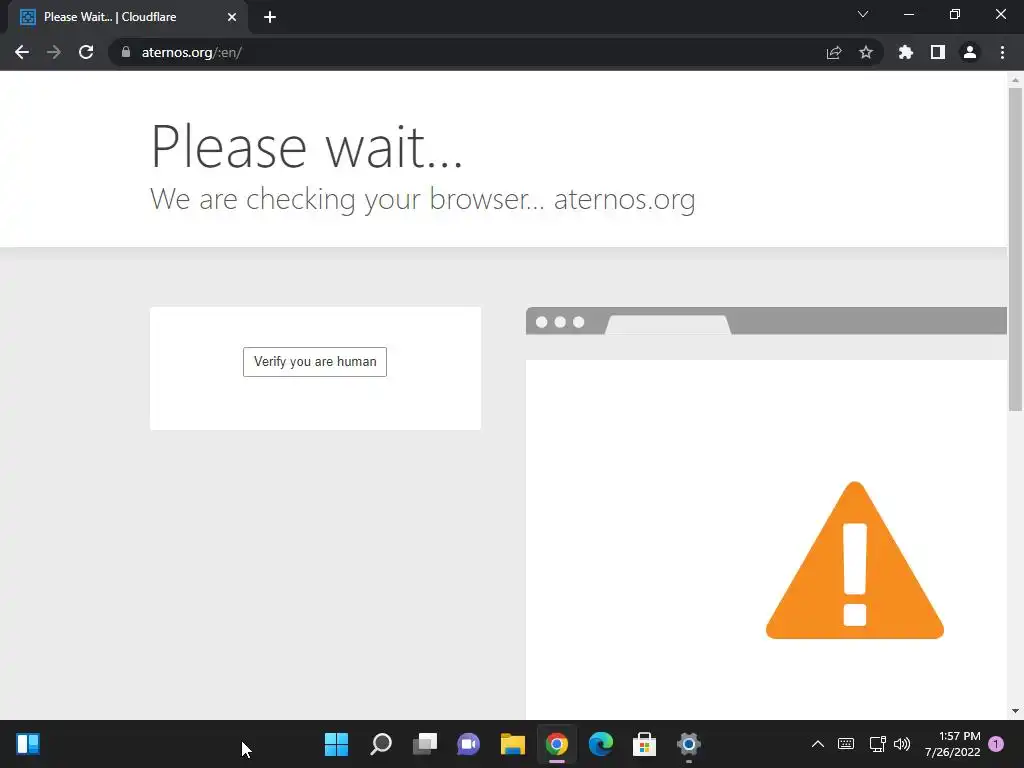Open the volume speaker tray icon
1024x768 pixels.
point(902,744)
